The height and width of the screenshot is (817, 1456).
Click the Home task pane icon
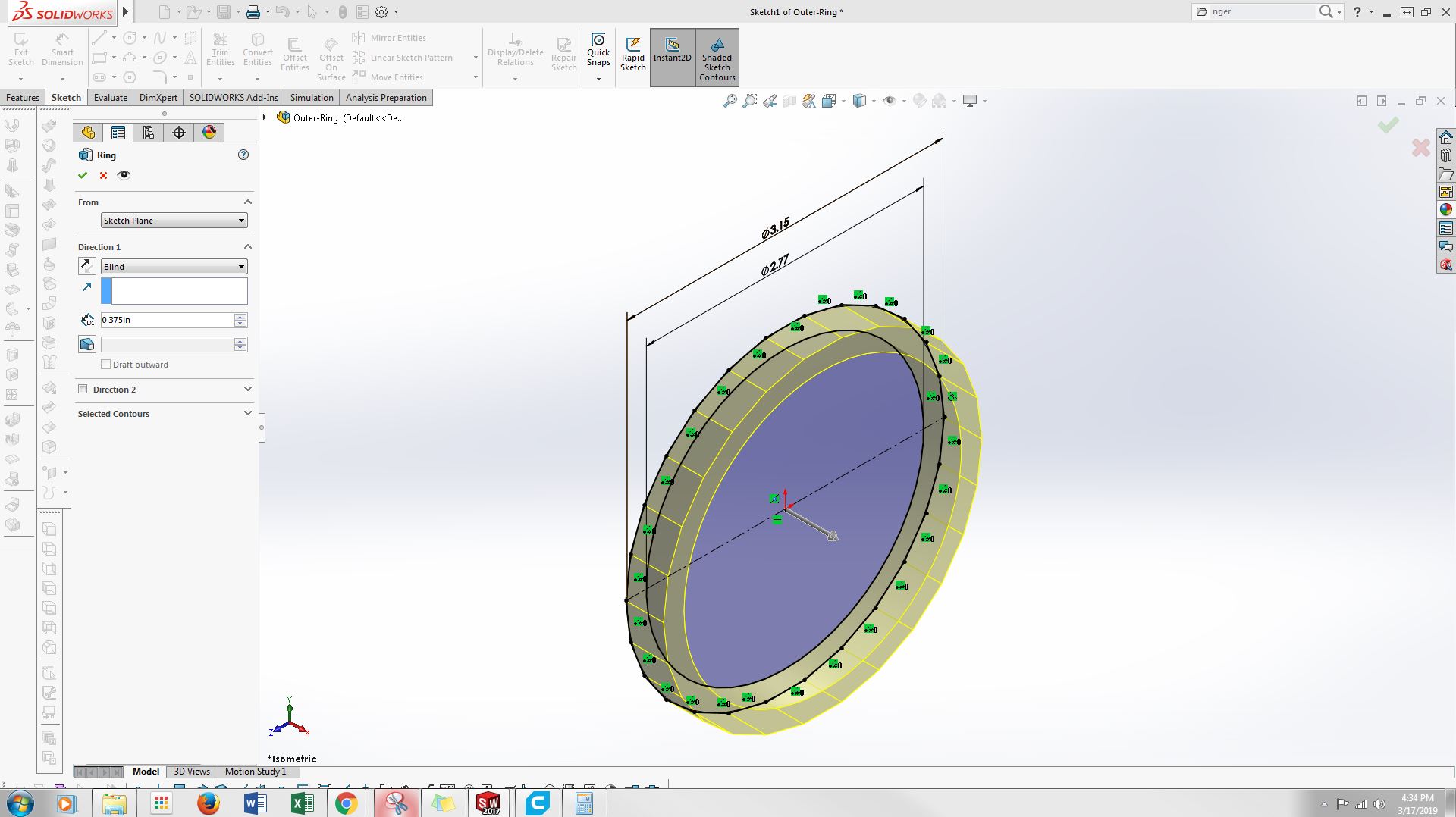(1446, 137)
